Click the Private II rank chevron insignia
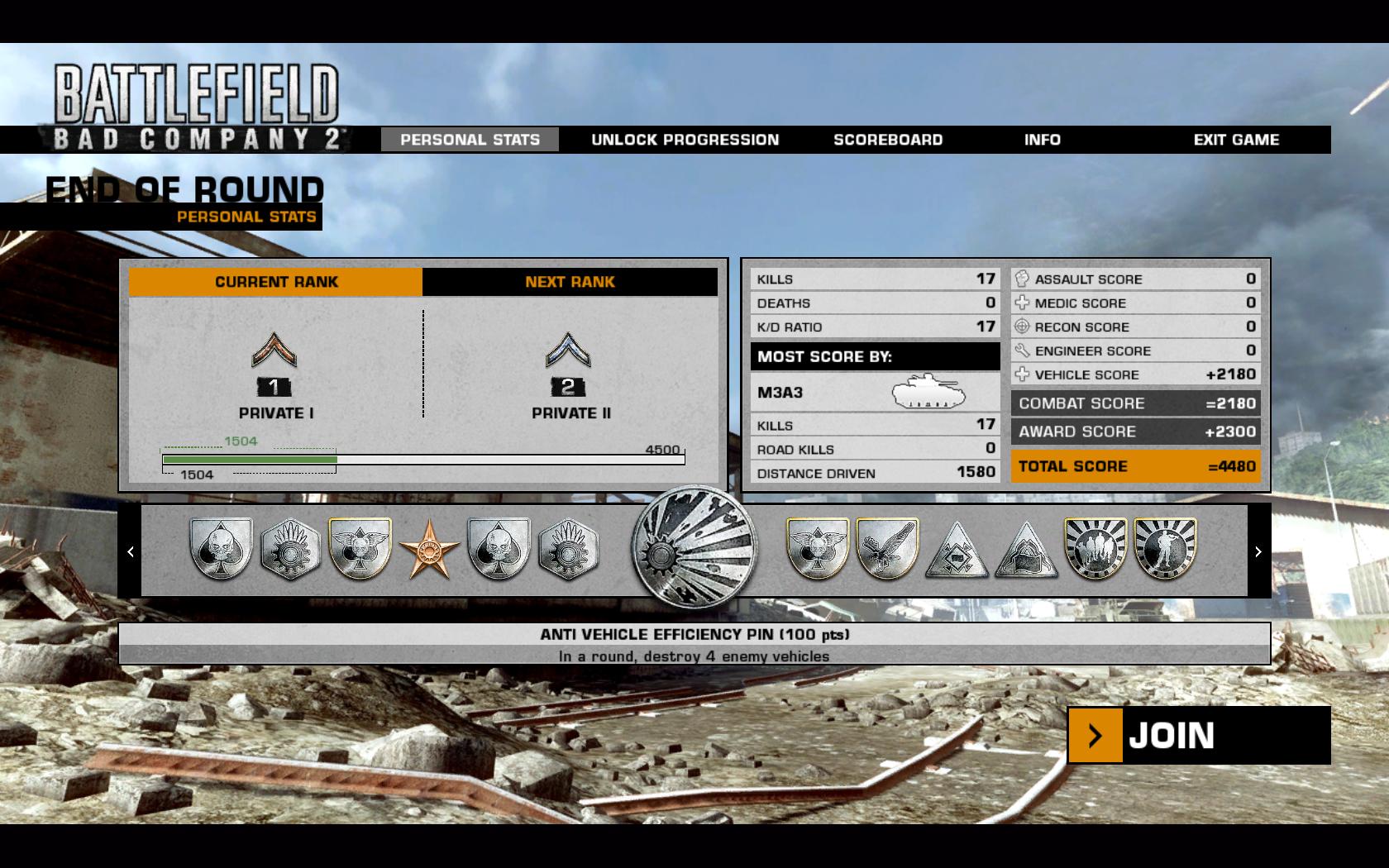The width and height of the screenshot is (1389, 868). [568, 351]
